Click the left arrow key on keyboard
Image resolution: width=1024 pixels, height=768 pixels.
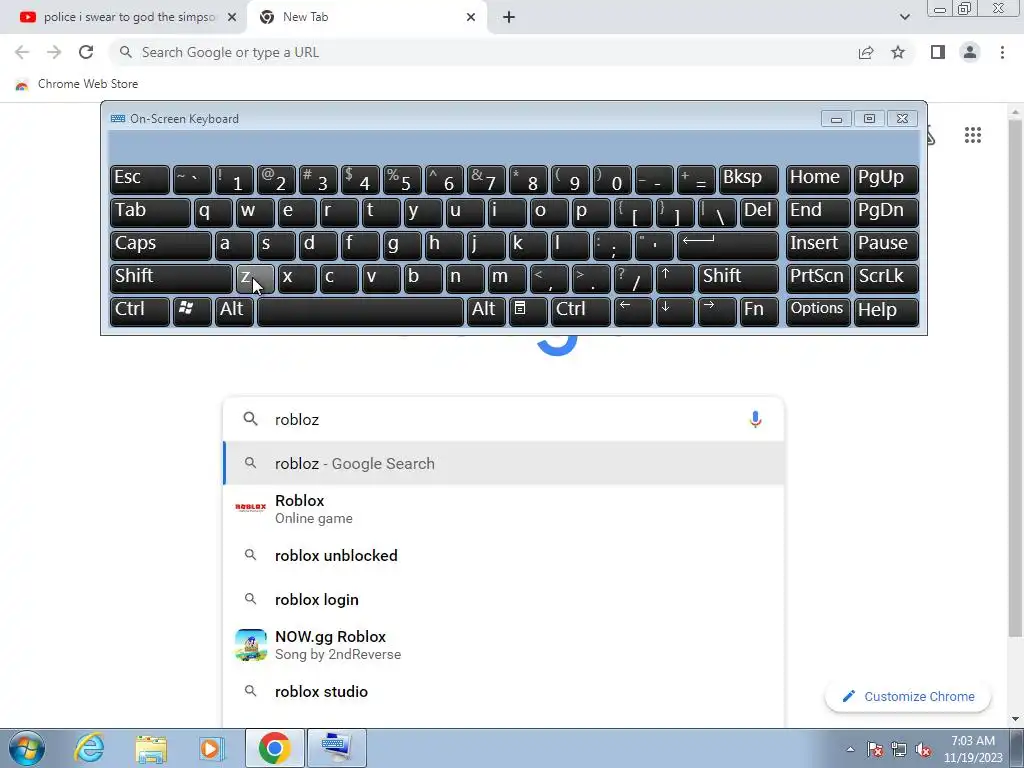(x=633, y=312)
